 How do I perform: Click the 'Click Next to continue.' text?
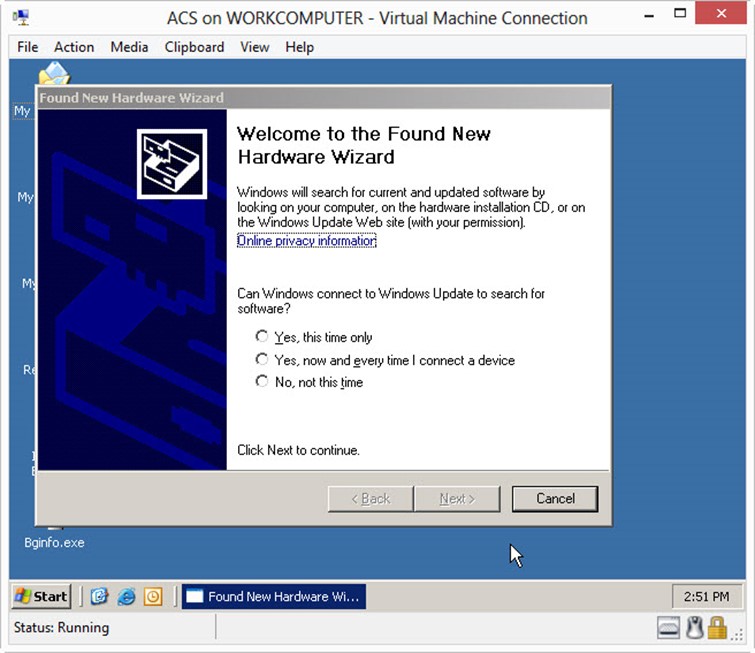point(298,450)
